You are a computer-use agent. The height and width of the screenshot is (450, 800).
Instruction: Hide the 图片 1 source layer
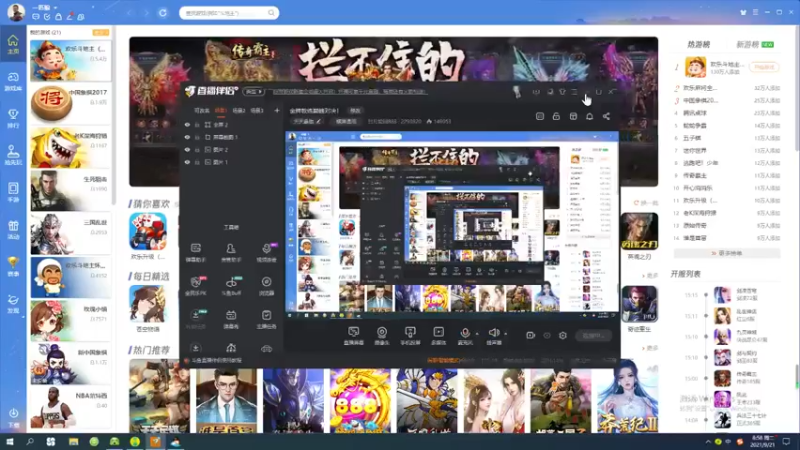187,162
